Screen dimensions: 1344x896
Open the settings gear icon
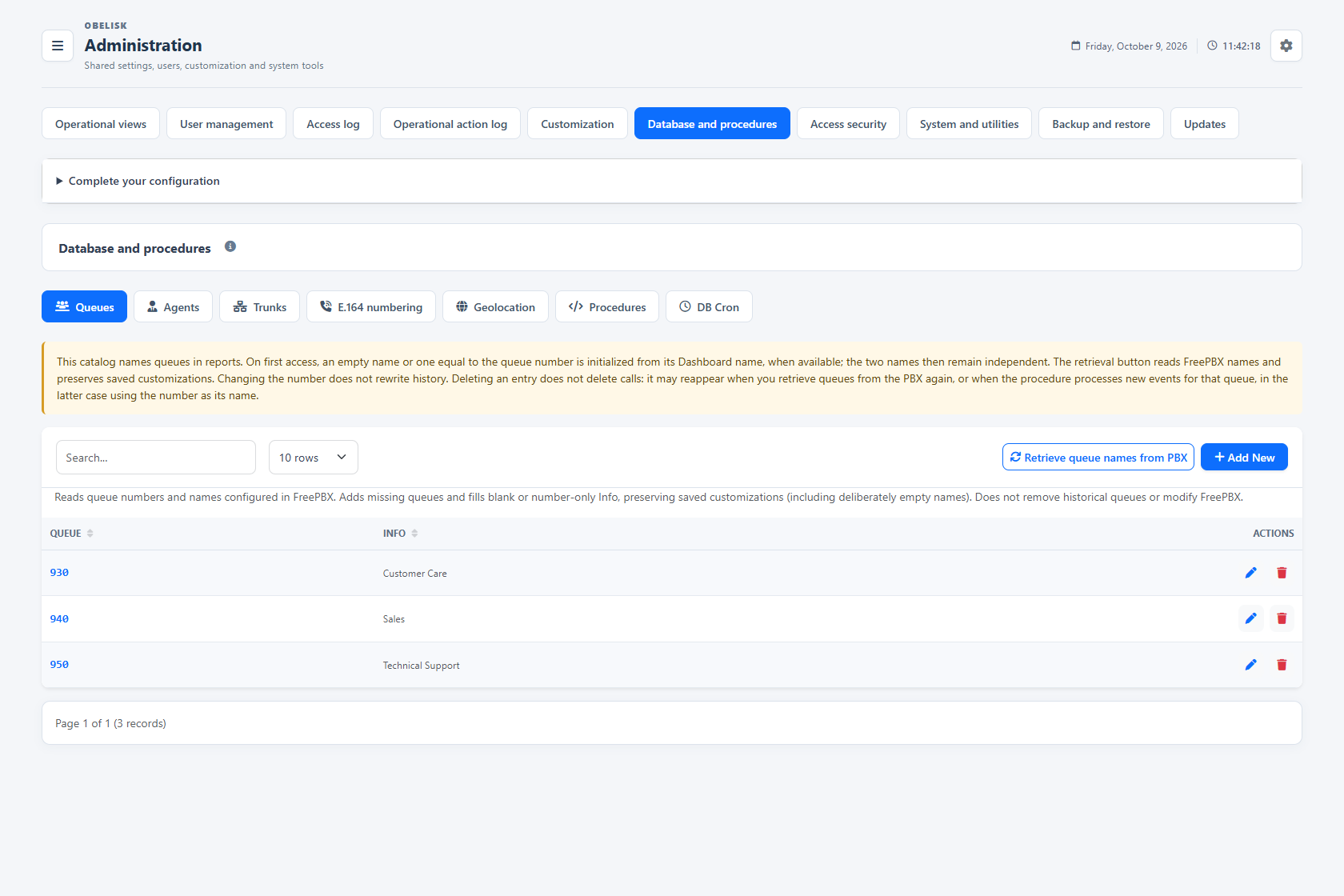[1286, 46]
